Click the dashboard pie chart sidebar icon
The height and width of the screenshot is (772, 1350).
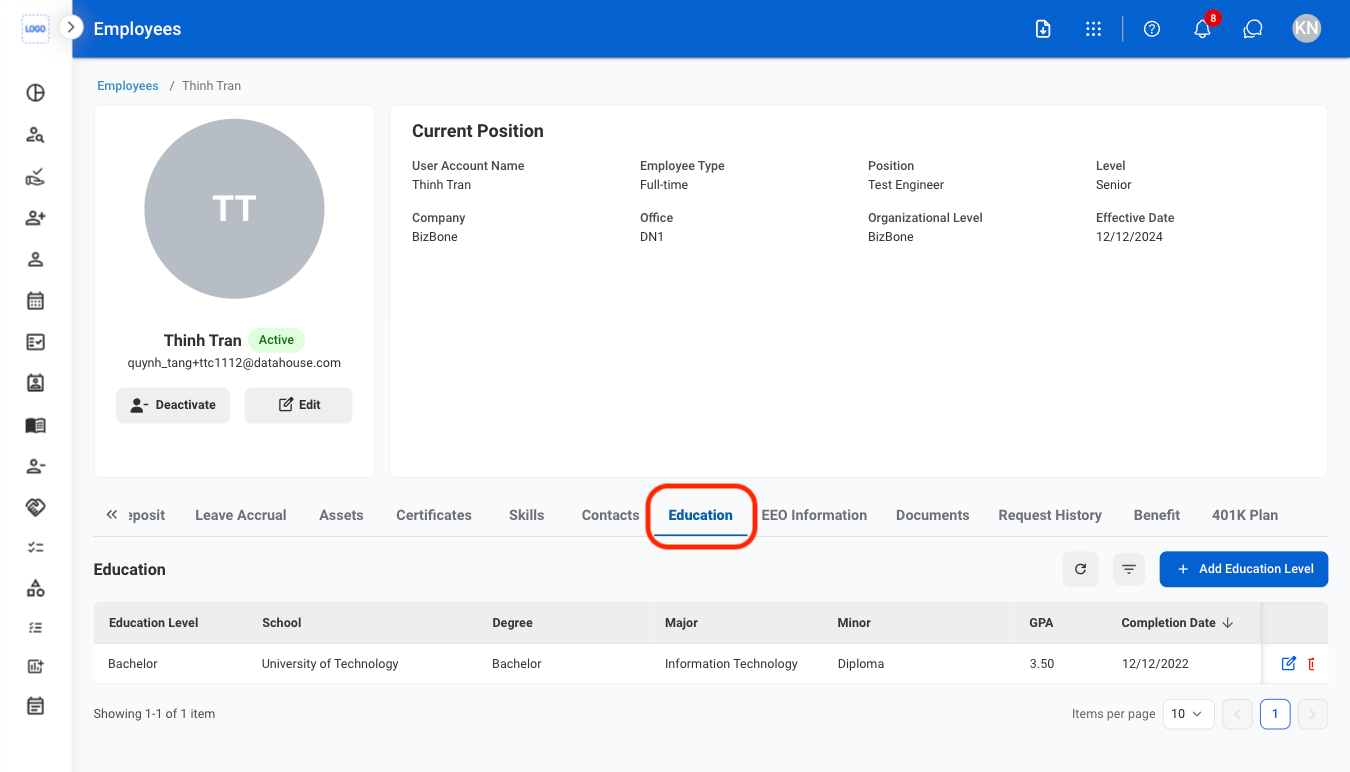[x=35, y=93]
